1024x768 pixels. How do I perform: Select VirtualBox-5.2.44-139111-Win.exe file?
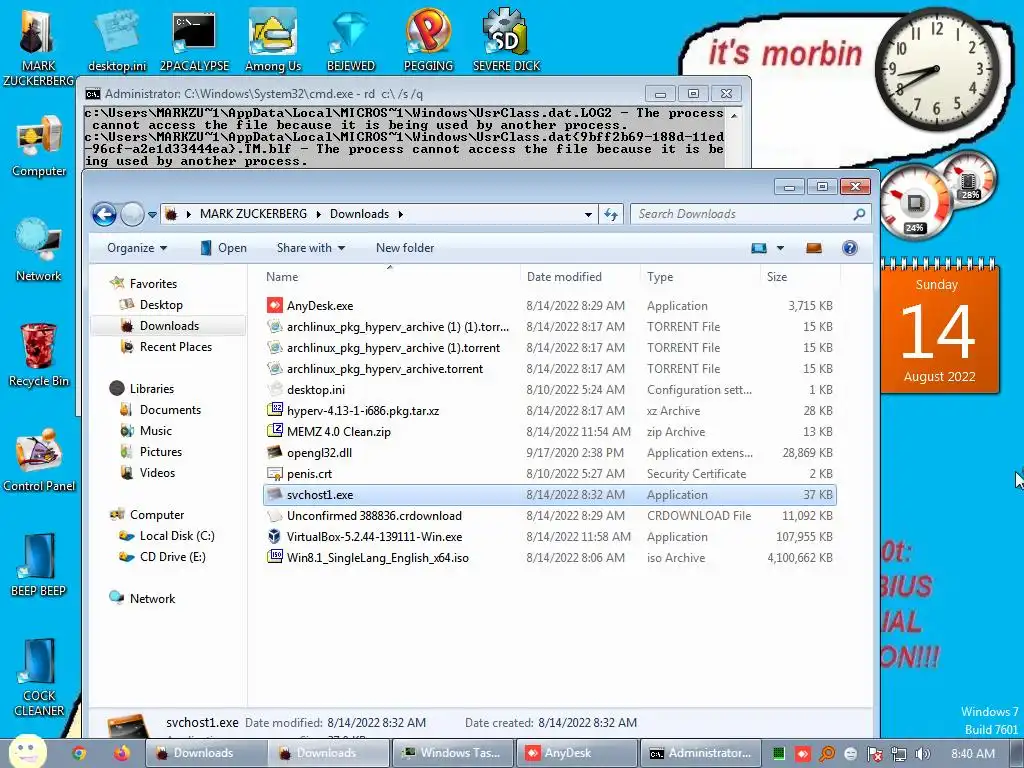[549, 537]
